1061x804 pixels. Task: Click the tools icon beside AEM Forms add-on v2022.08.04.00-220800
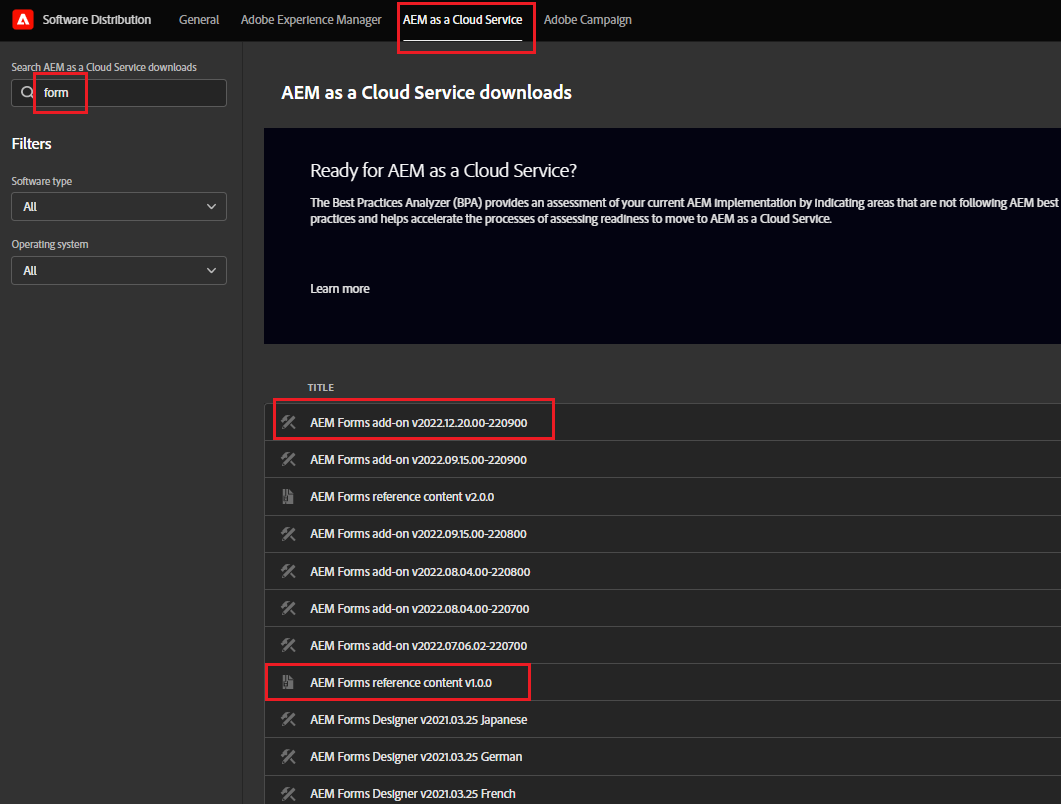[288, 571]
